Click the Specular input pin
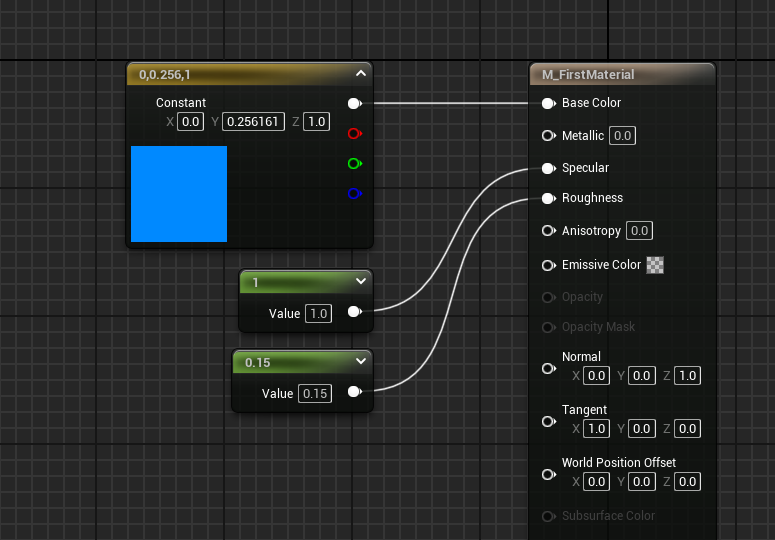The height and width of the screenshot is (540, 775). [x=549, y=168]
